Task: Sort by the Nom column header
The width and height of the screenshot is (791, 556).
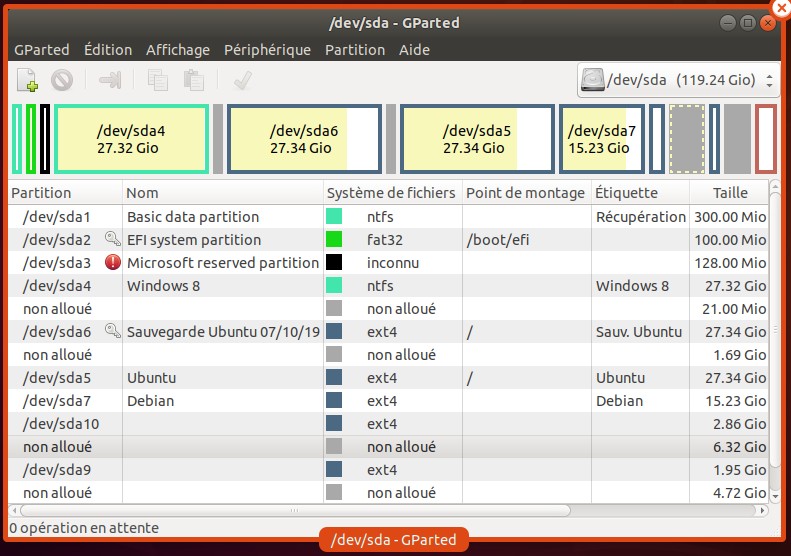Action: (x=222, y=193)
